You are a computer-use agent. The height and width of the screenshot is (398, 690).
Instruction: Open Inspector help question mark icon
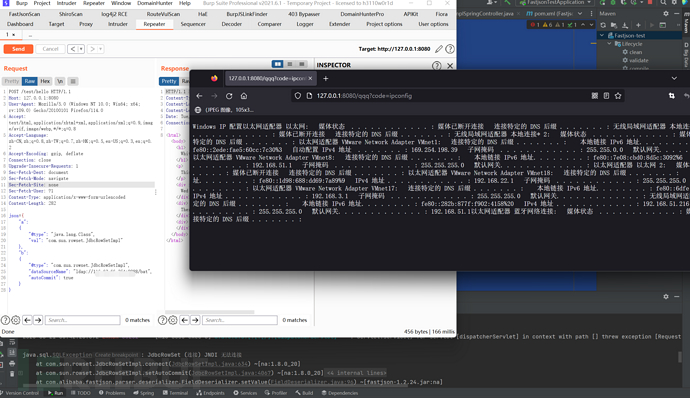(x=437, y=66)
